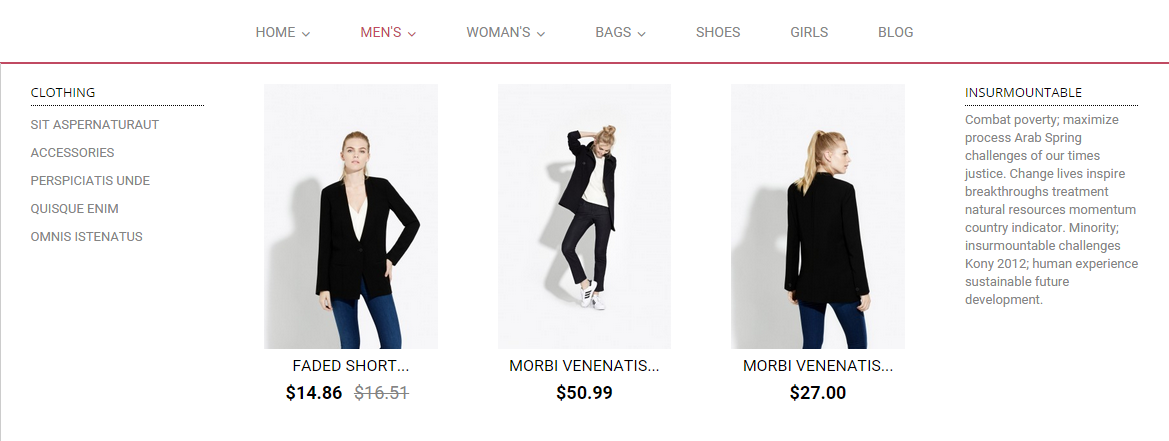Open the BLOG page
The width and height of the screenshot is (1169, 441).
[x=895, y=32]
